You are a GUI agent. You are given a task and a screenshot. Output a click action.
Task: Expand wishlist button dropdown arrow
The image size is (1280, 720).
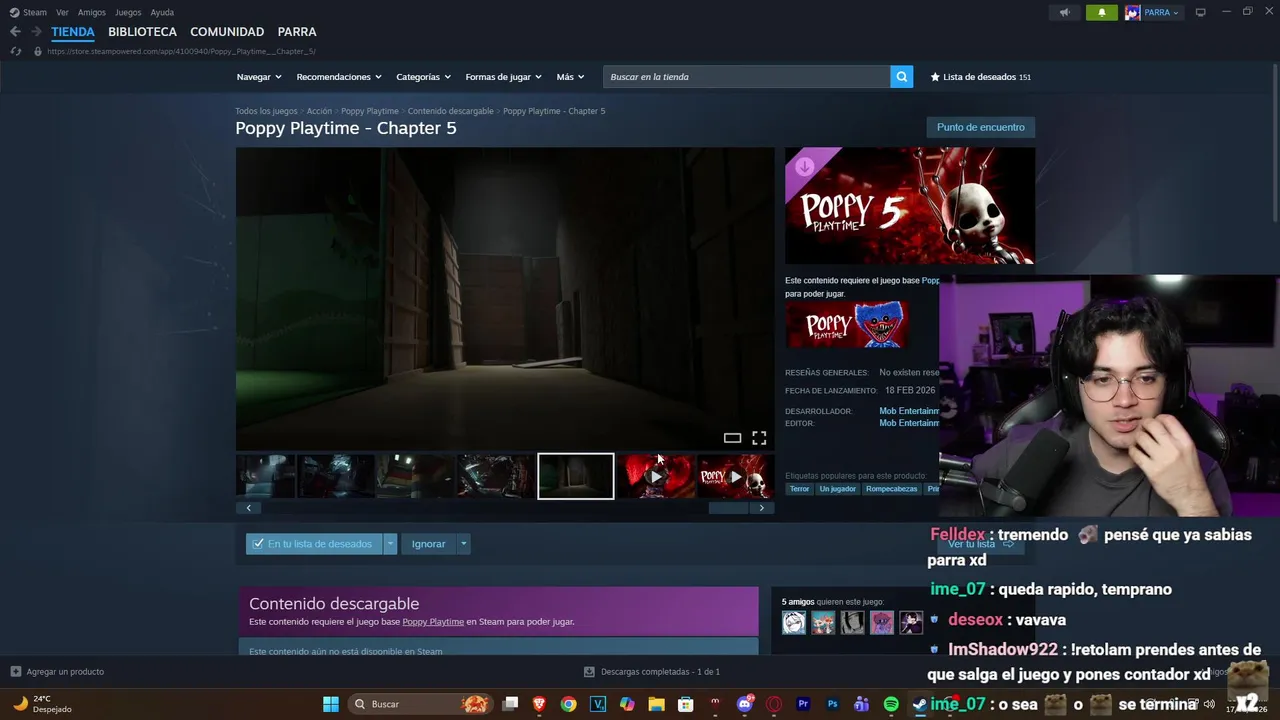click(x=390, y=544)
